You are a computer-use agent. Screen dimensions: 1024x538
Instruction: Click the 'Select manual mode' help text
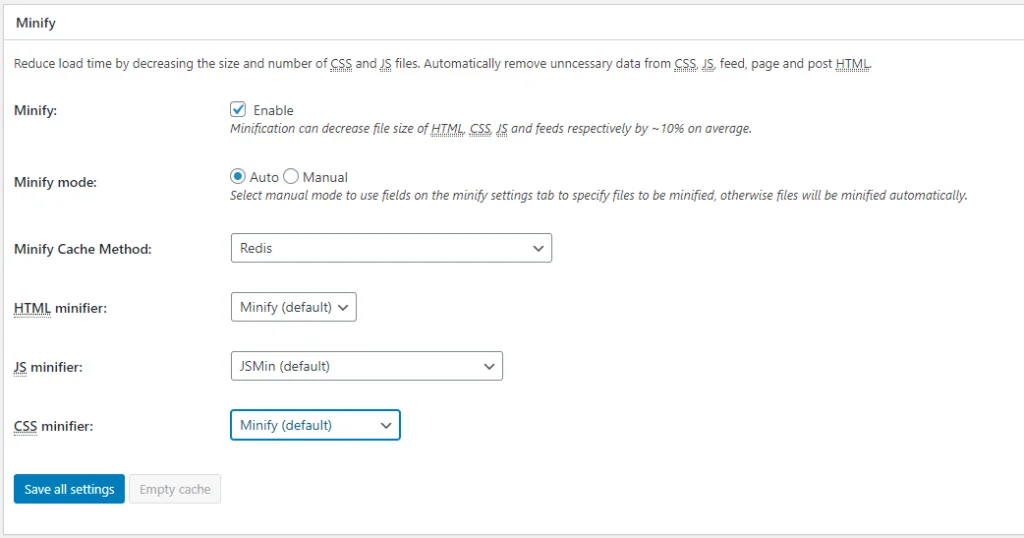tap(598, 195)
